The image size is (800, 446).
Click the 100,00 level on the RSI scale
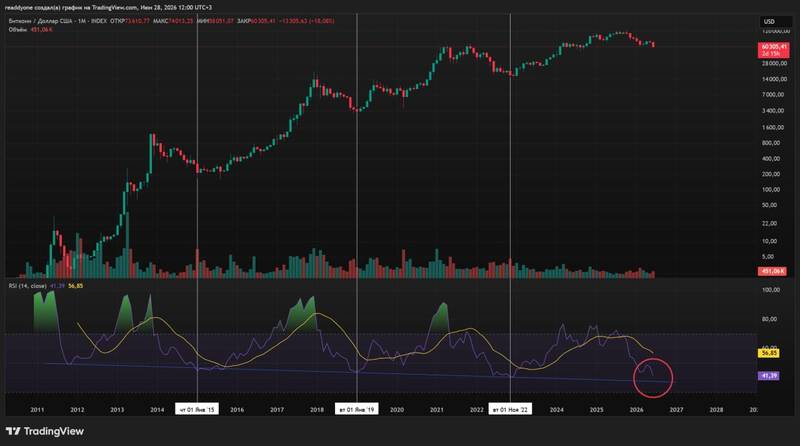click(770, 290)
